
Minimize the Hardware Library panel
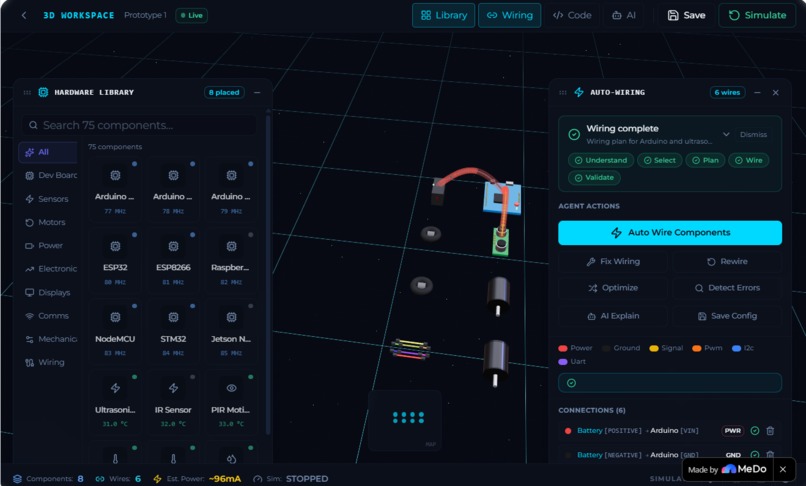pyautogui.click(x=257, y=93)
